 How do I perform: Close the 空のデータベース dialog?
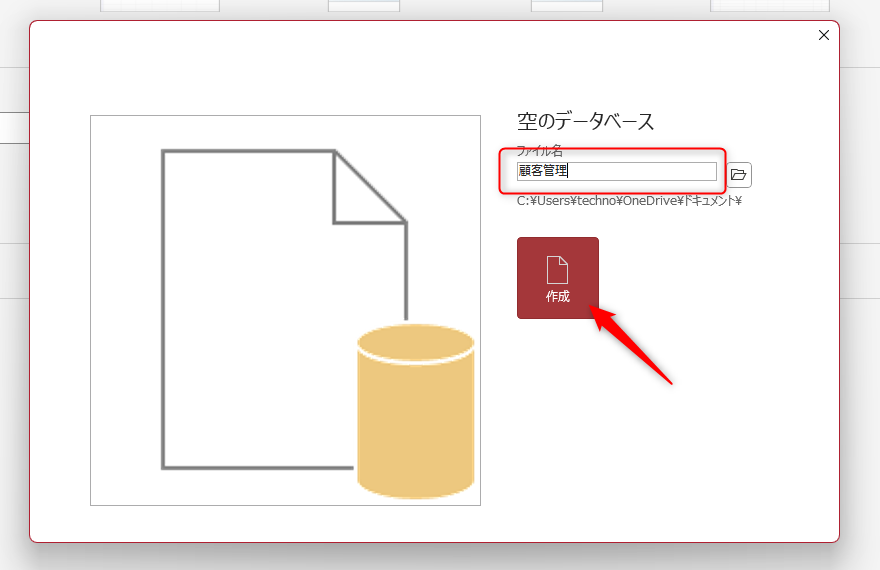[824, 35]
